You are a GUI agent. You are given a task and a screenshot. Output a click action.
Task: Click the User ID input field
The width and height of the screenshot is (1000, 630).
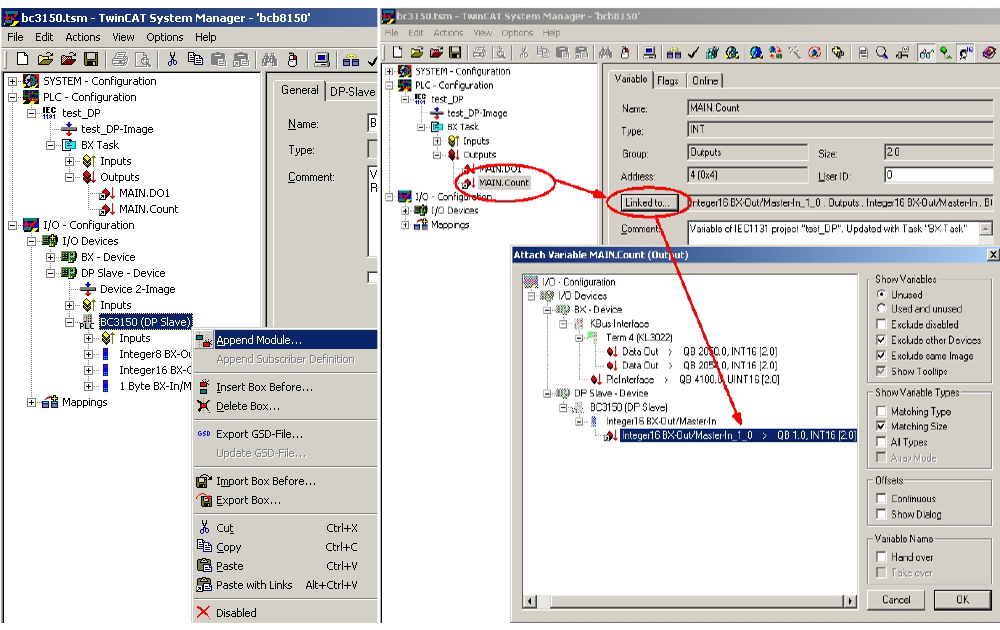(938, 175)
